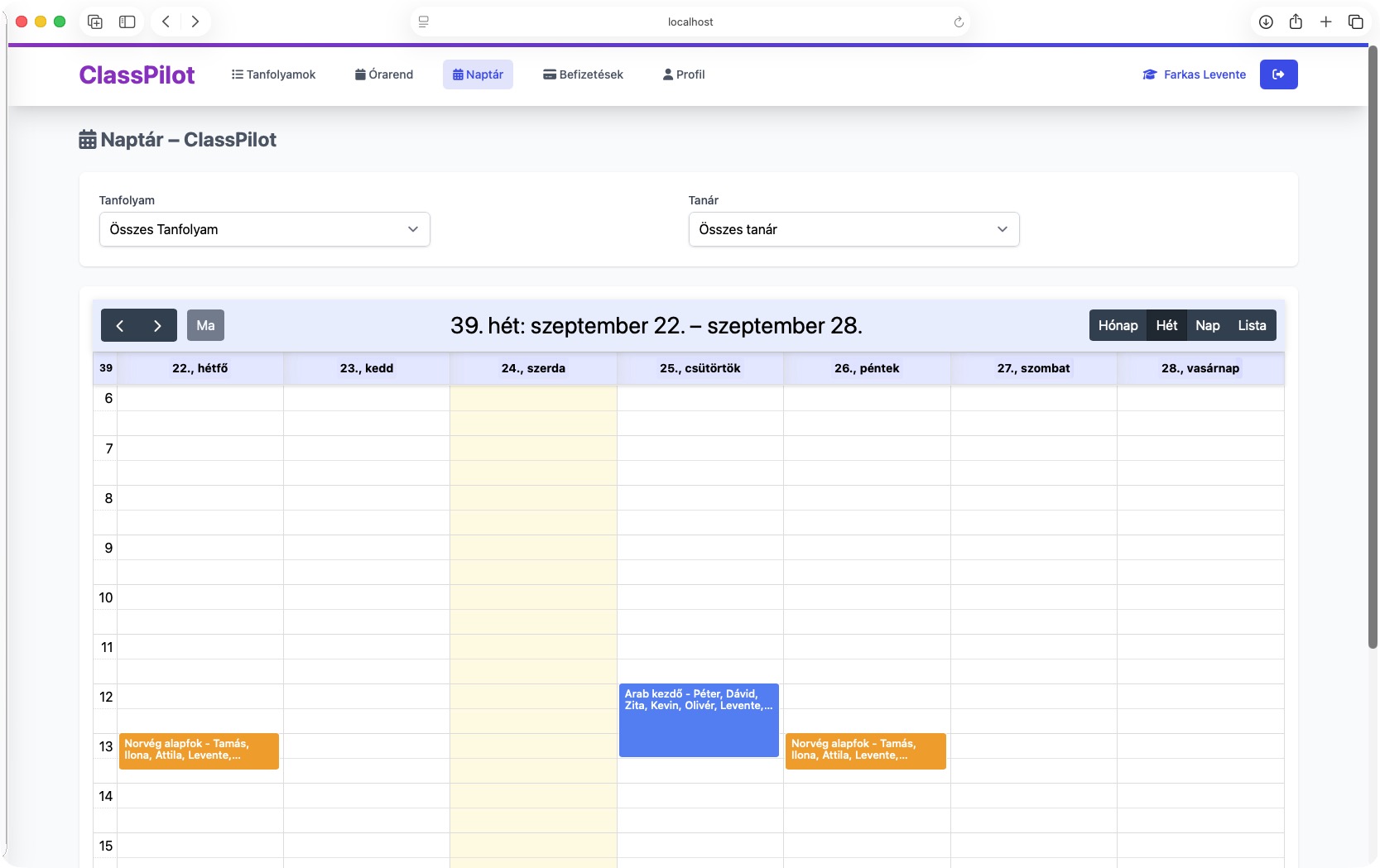Switch calendar to Hónap view
The width and height of the screenshot is (1380, 868).
pyautogui.click(x=1118, y=325)
